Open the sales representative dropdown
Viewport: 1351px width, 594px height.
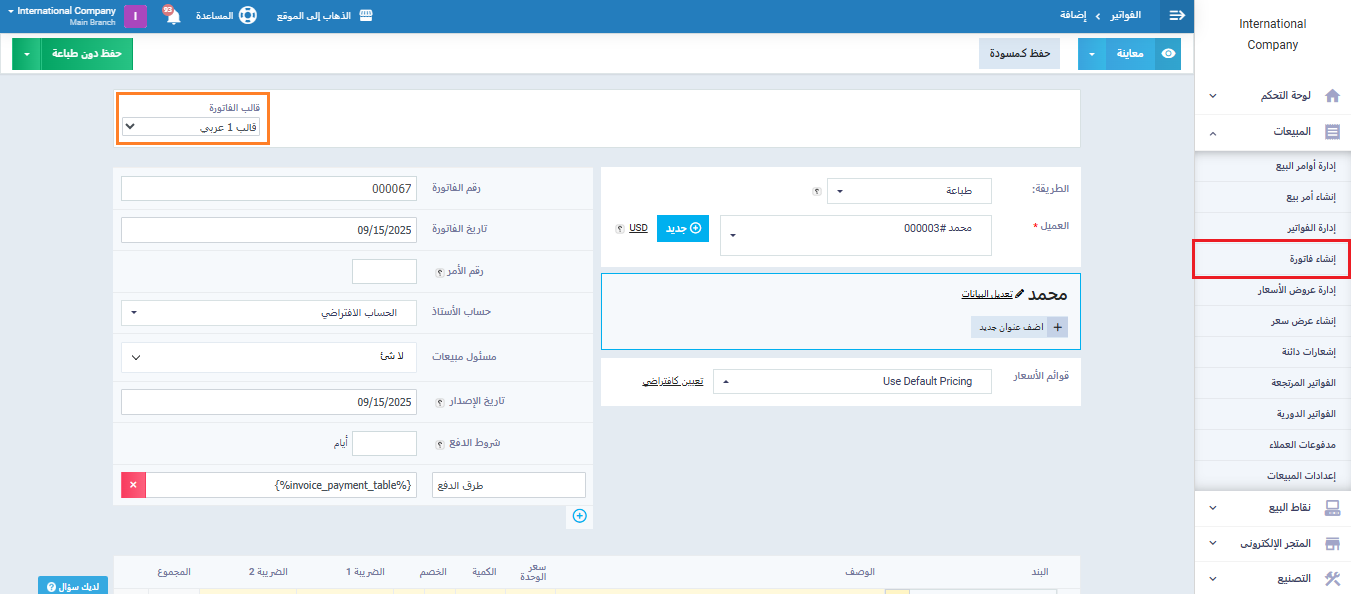269,356
